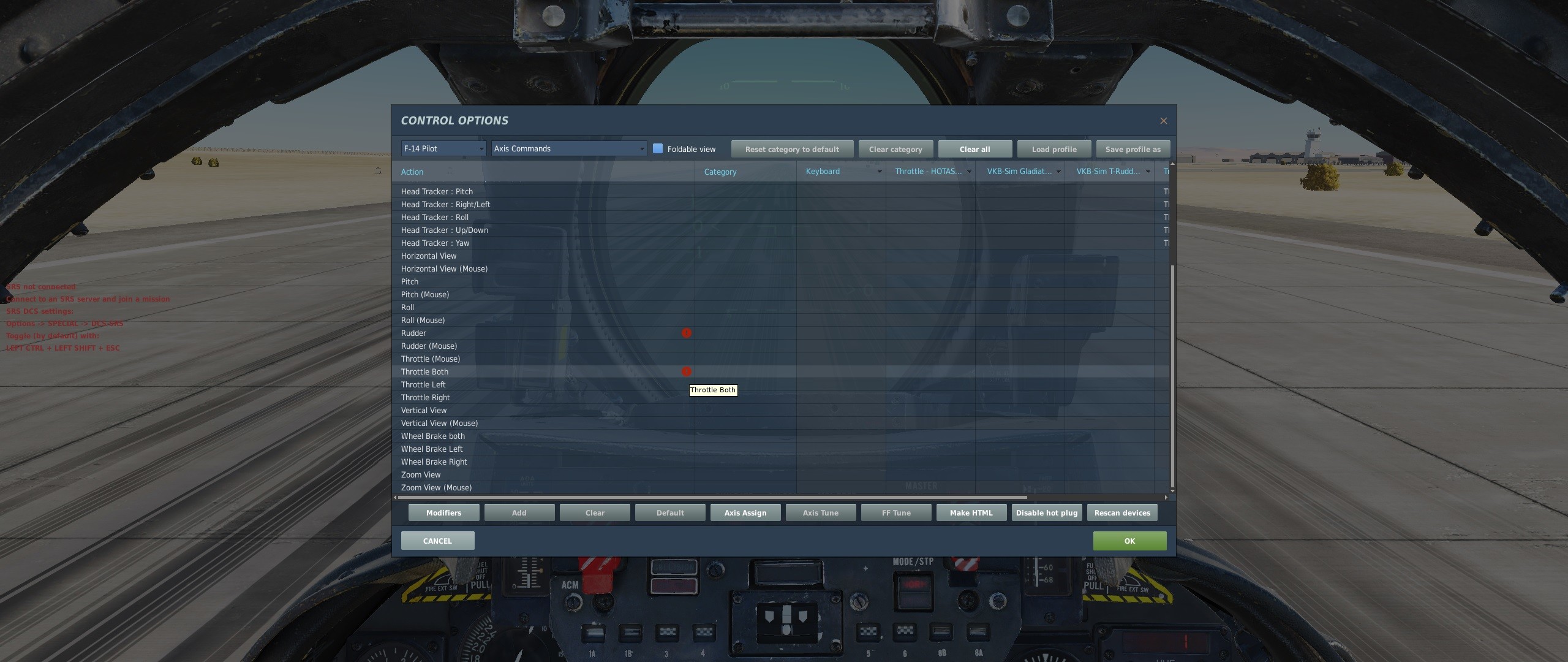The height and width of the screenshot is (662, 1568).
Task: Select the Vertical View row
Action: pos(781,410)
